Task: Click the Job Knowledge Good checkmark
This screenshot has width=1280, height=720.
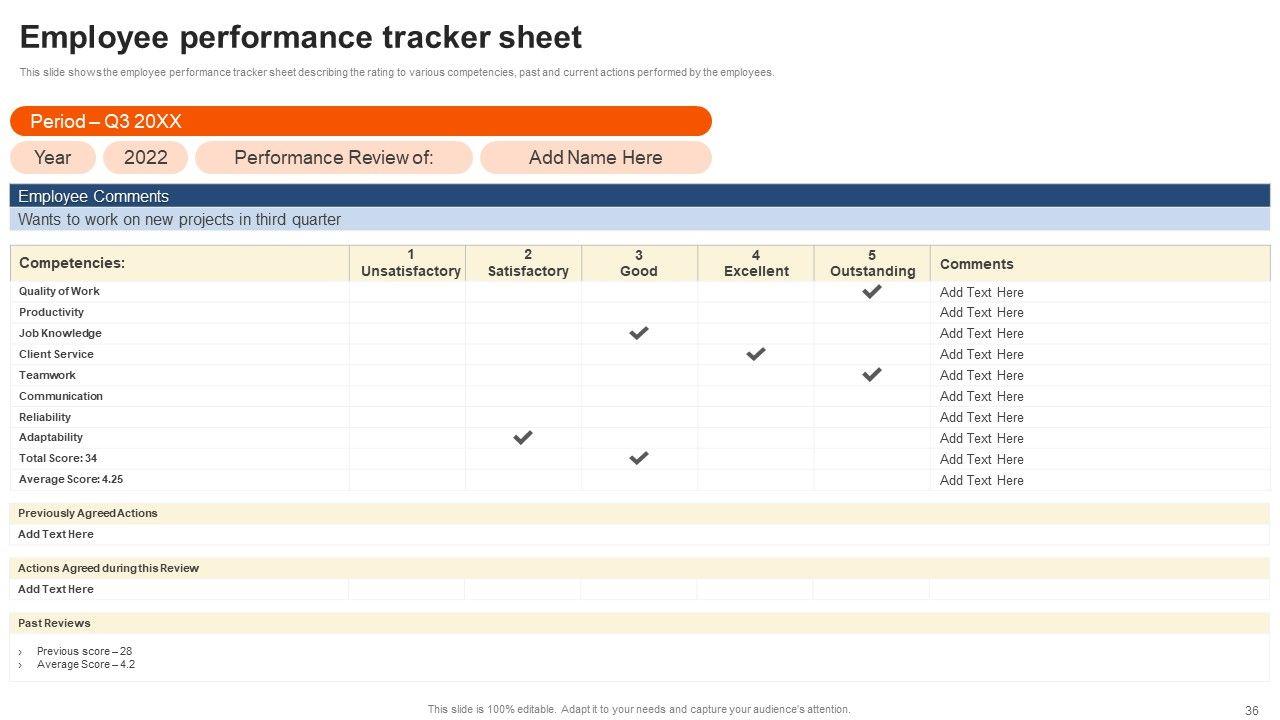Action: tap(638, 333)
